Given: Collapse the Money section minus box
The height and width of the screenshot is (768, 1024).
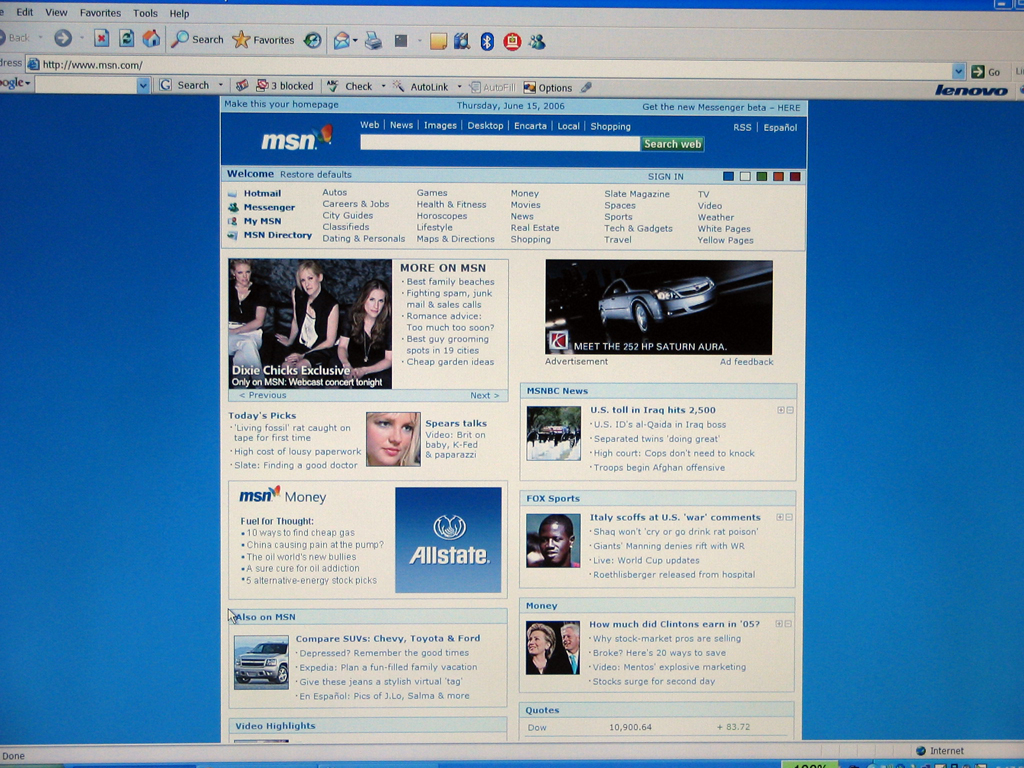Looking at the screenshot, I should (788, 624).
